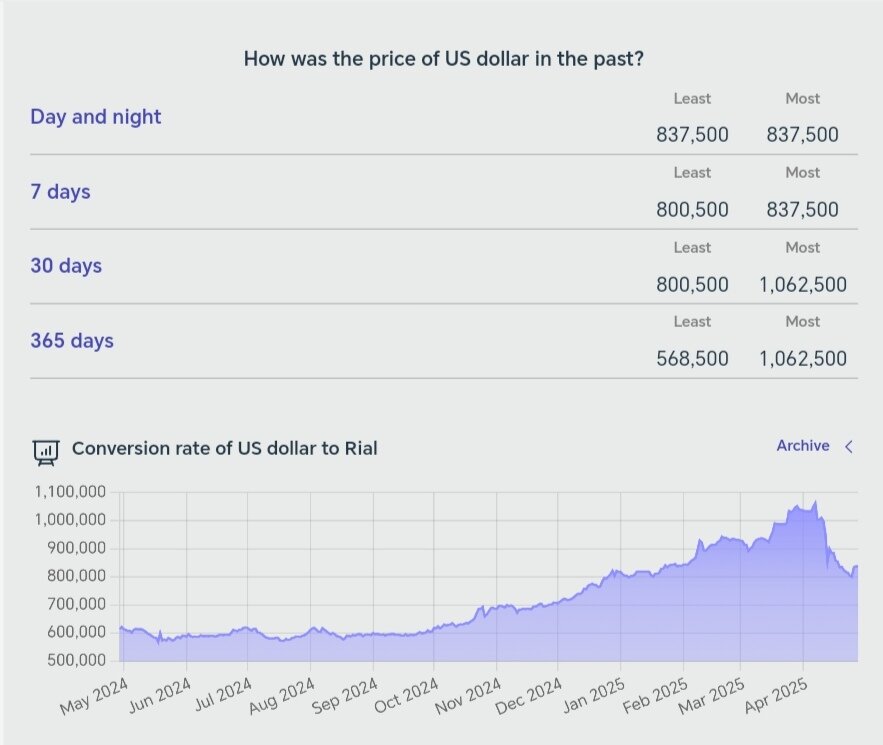Click the Day and night most value 837,500
Screen dimensions: 883x745
(x=802, y=135)
